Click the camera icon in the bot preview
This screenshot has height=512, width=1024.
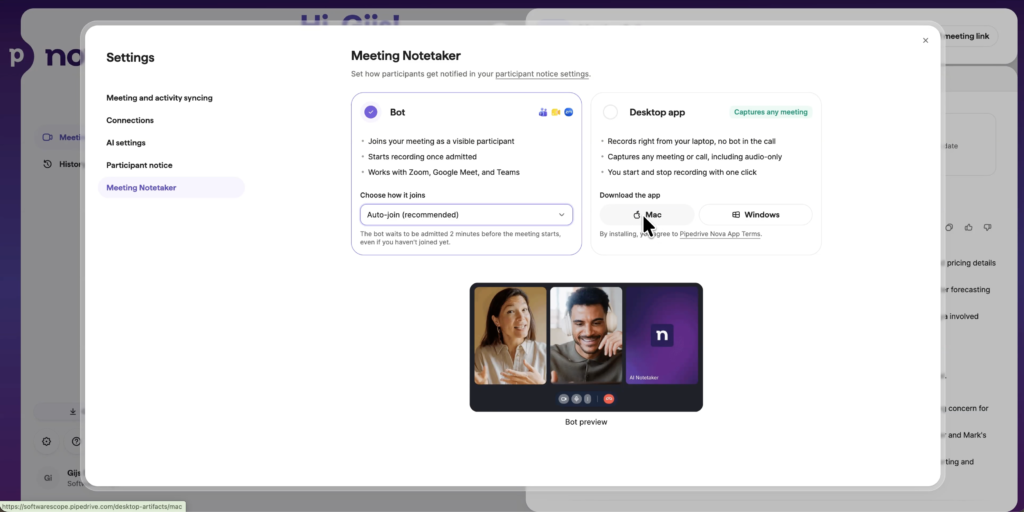(564, 399)
